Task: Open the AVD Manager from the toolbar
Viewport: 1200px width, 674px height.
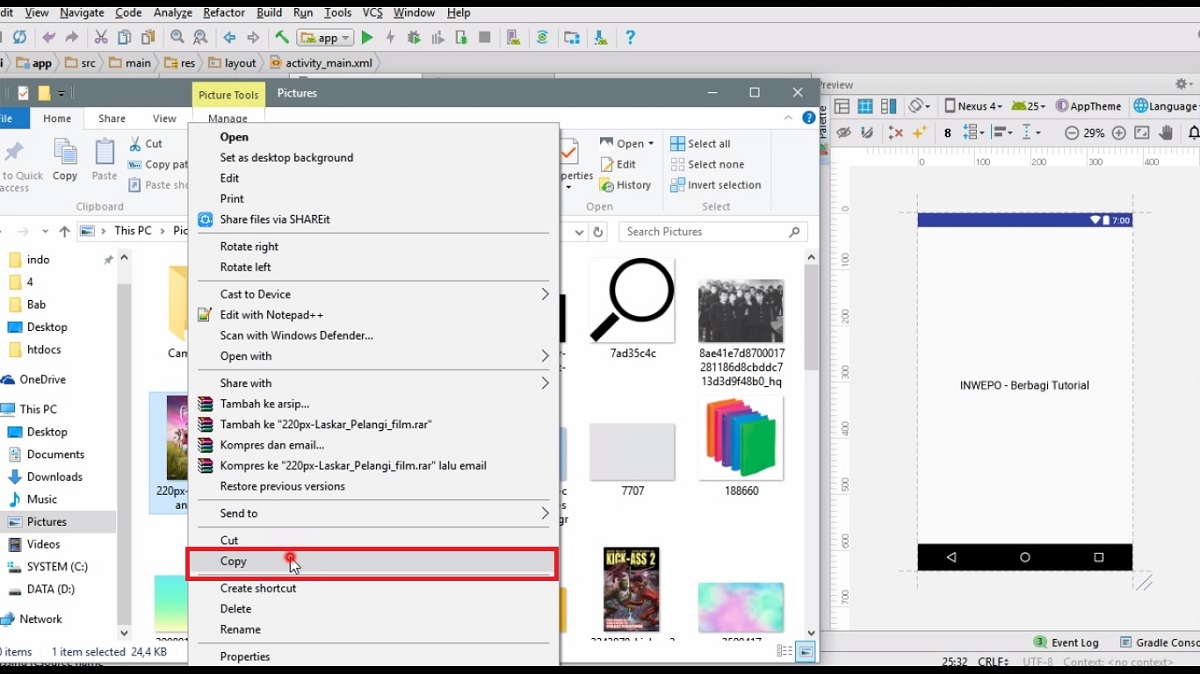Action: [513, 37]
